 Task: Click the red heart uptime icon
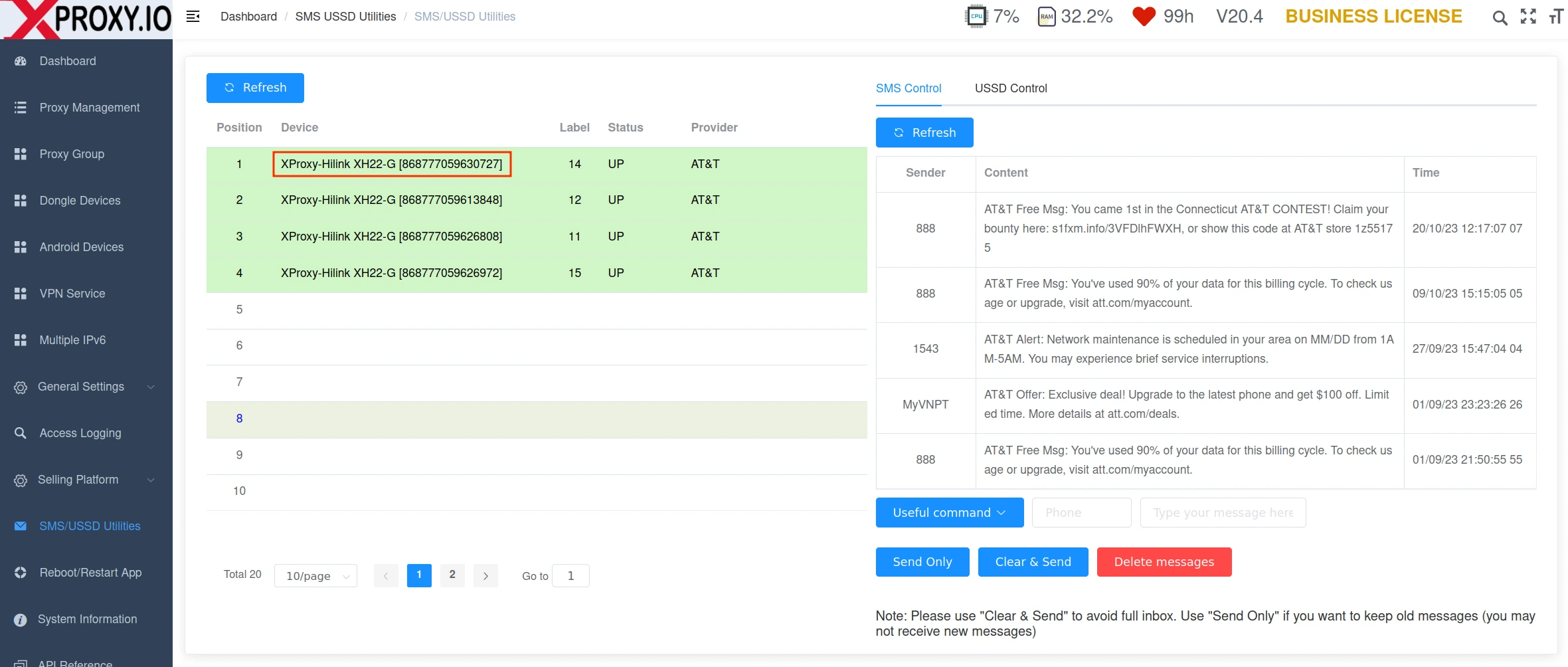[1144, 16]
